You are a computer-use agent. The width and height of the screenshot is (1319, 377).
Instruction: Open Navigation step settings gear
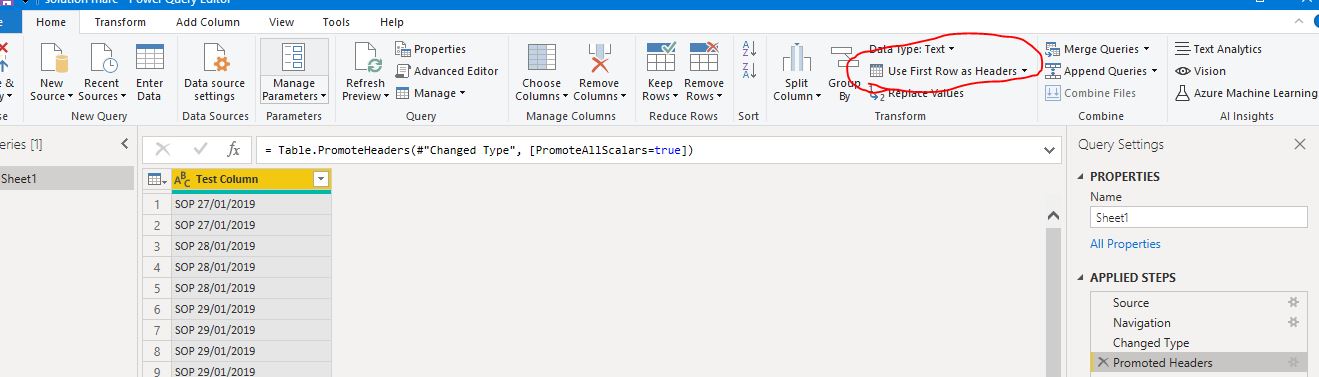click(x=1293, y=322)
